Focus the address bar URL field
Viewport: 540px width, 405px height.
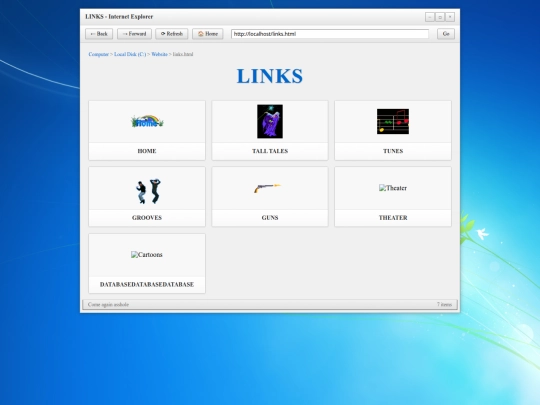[330, 34]
